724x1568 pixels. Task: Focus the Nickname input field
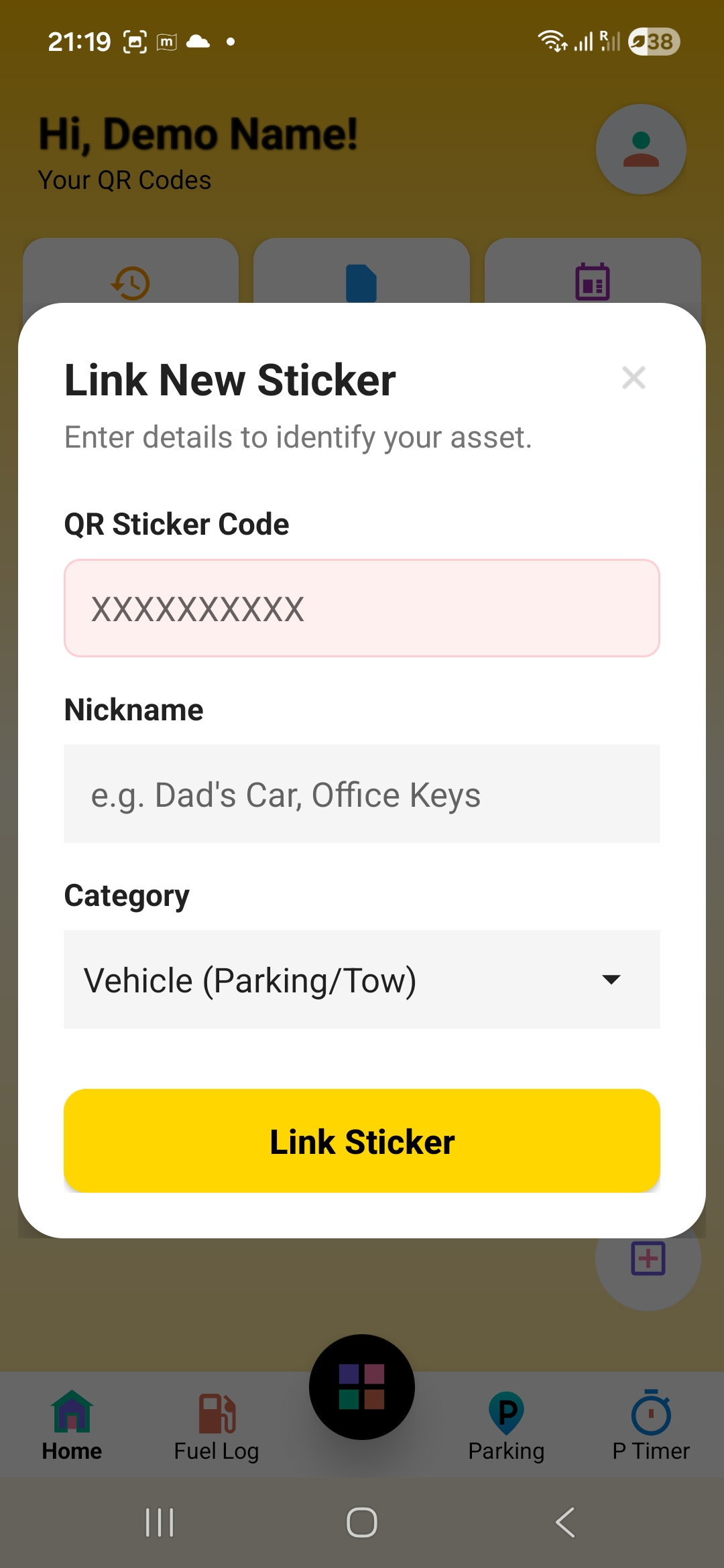[362, 794]
